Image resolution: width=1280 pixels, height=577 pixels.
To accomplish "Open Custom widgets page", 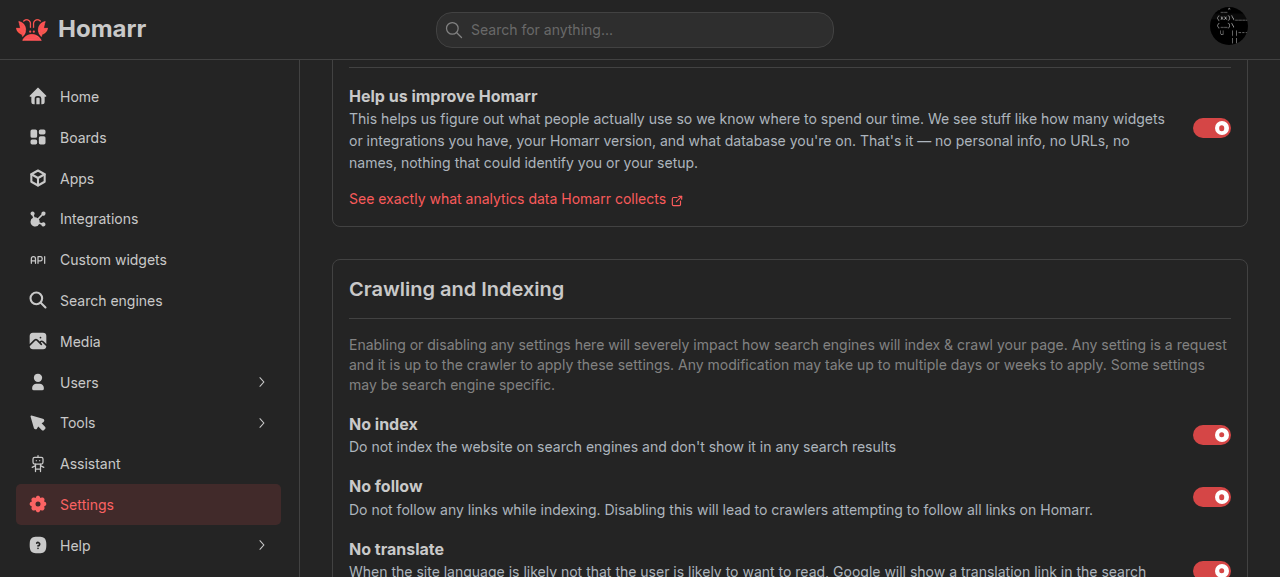I will [148, 260].
